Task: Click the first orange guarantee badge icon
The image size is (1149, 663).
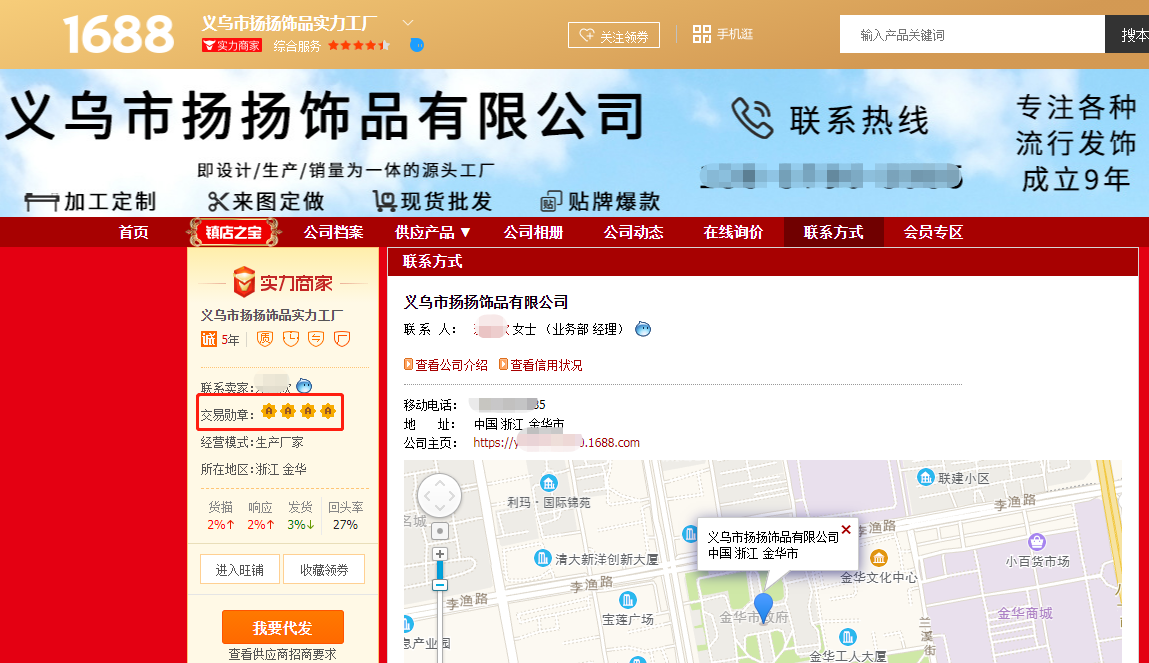Action: (265, 338)
